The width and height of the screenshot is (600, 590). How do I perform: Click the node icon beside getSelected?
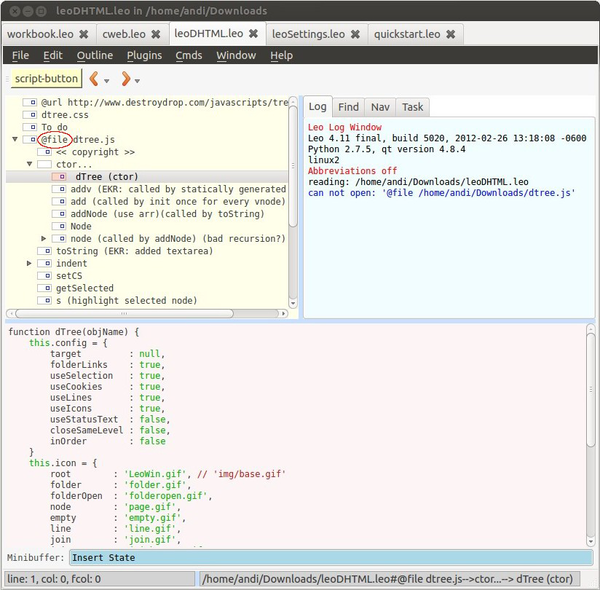(46, 288)
